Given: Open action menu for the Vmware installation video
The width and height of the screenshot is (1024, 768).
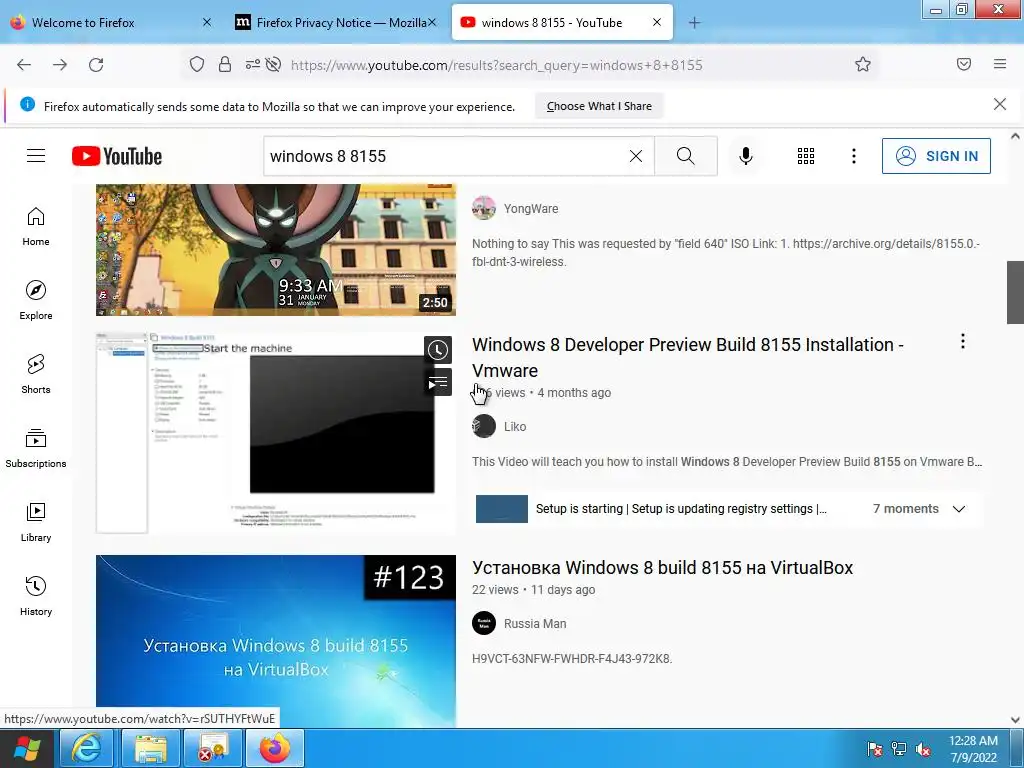Looking at the screenshot, I should pos(963,342).
